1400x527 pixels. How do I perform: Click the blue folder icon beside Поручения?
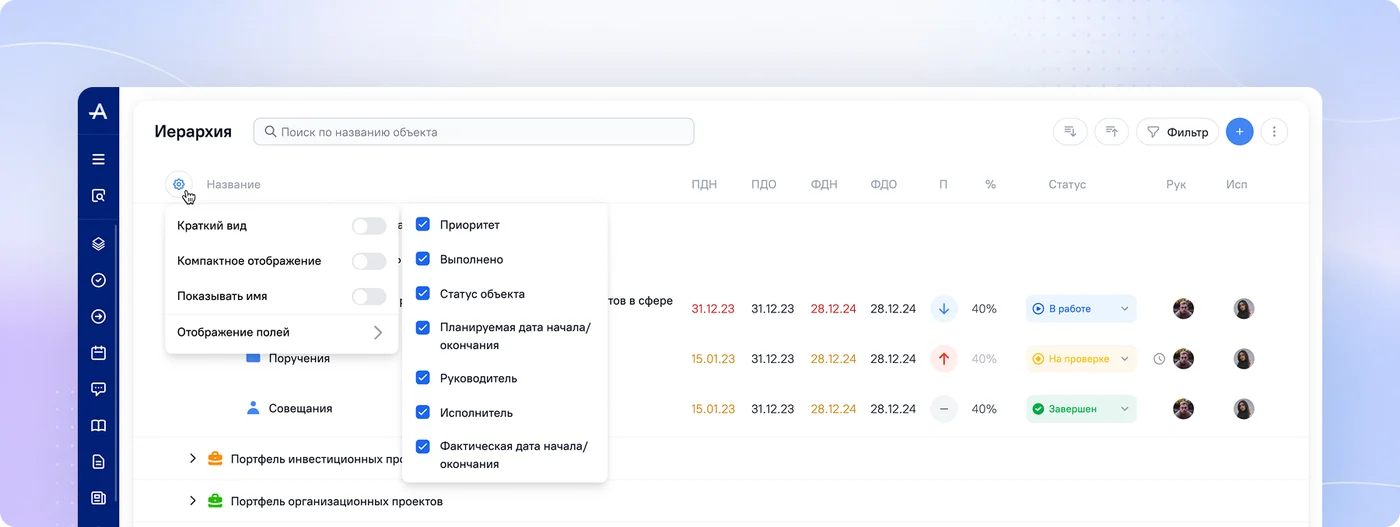[253, 358]
